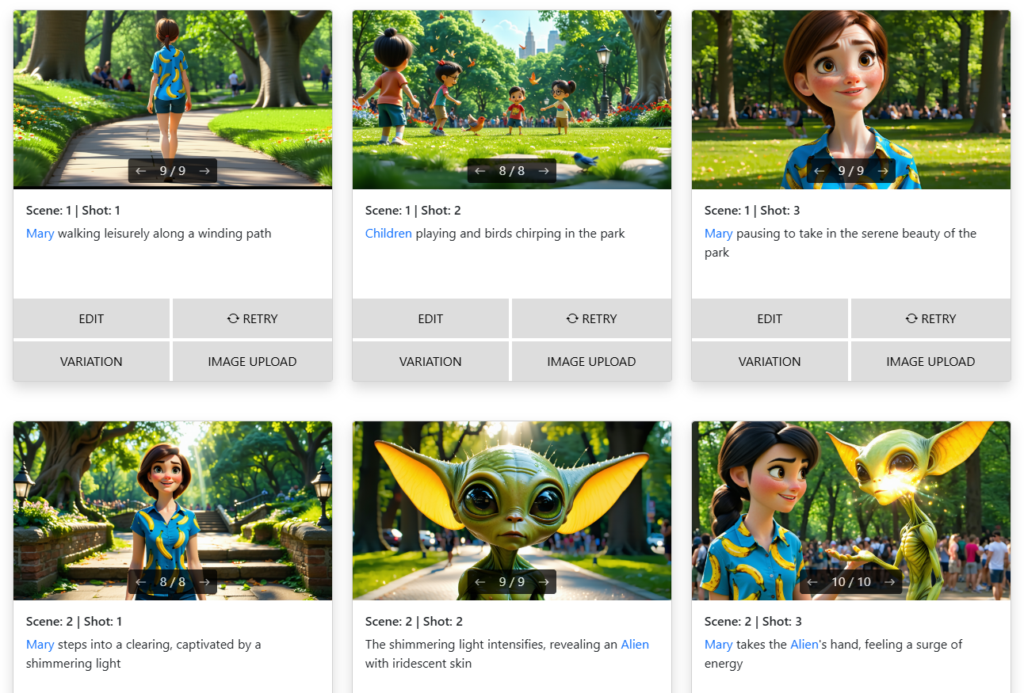Click the right arrow on Scene 2 Shot 3 carousel
The image size is (1024, 693).
coord(887,581)
